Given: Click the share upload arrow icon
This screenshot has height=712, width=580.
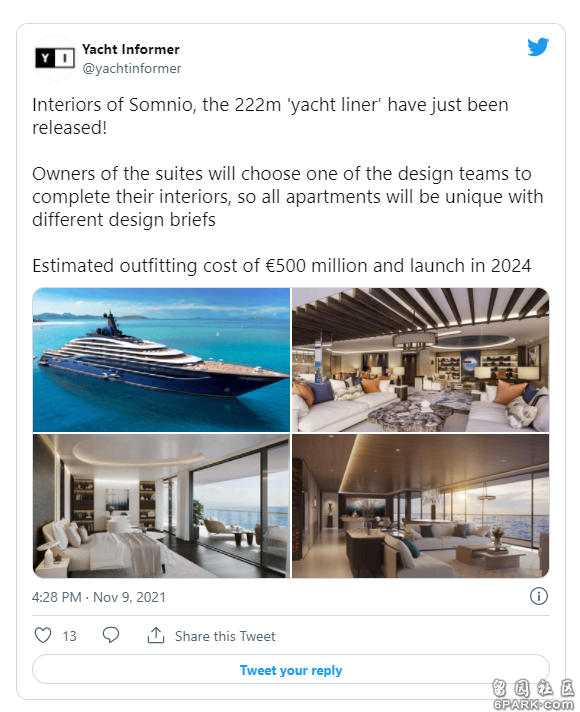Looking at the screenshot, I should tap(156, 635).
